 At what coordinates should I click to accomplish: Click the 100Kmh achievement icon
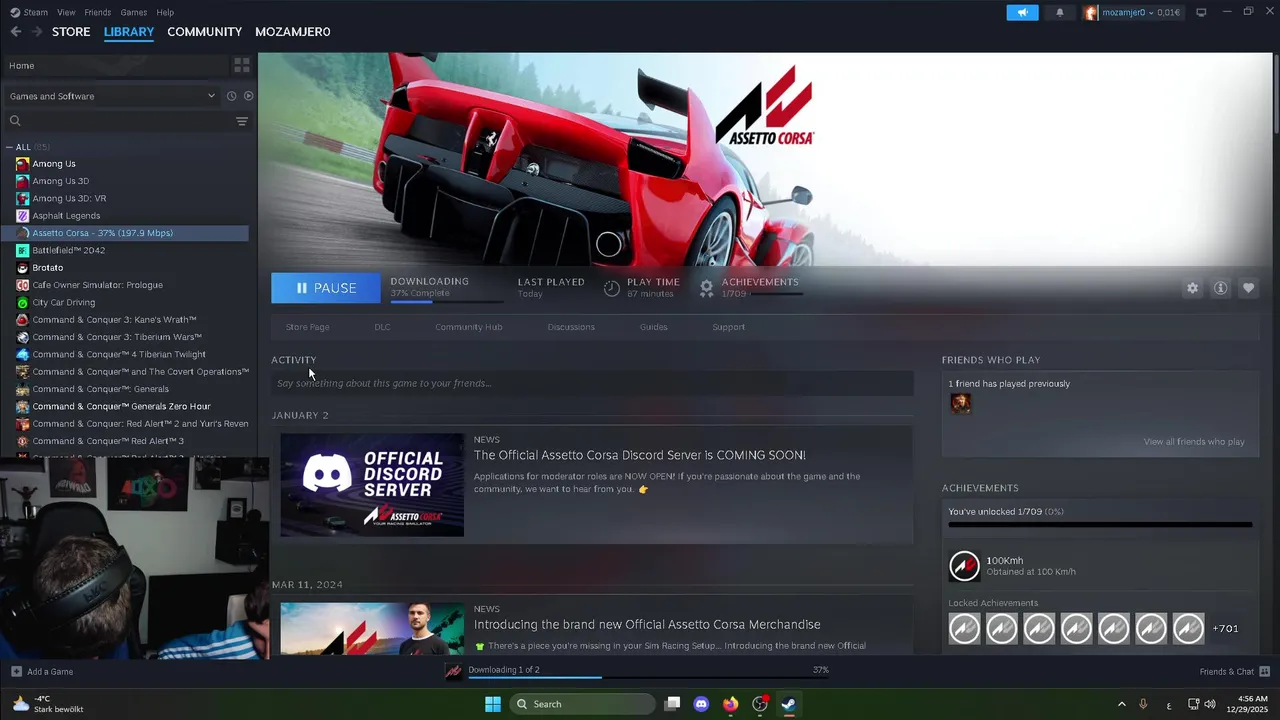pos(964,566)
